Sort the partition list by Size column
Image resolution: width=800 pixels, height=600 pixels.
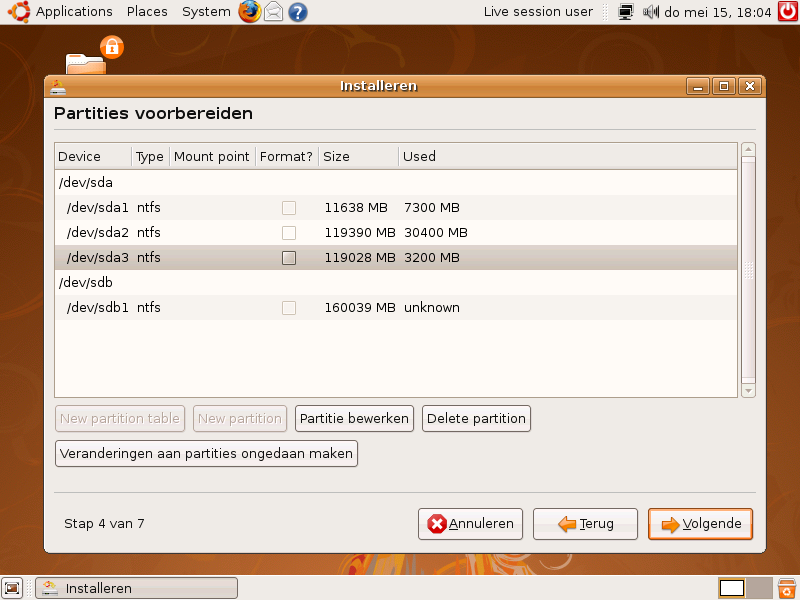(358, 156)
